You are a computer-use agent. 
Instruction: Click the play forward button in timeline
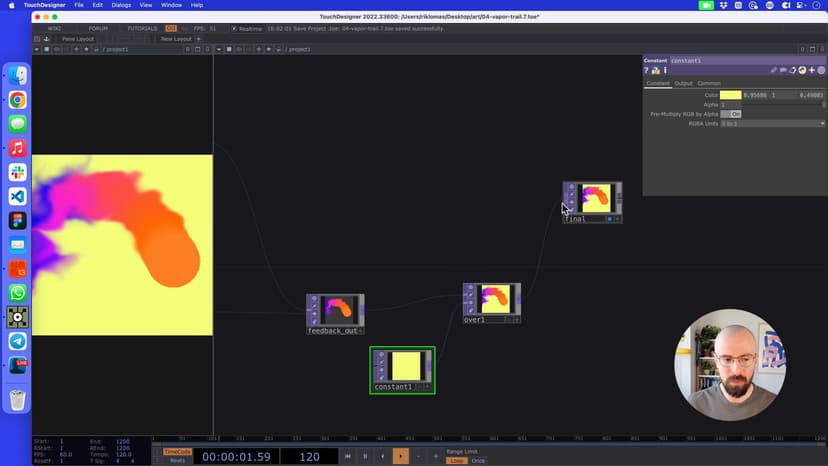[401, 456]
